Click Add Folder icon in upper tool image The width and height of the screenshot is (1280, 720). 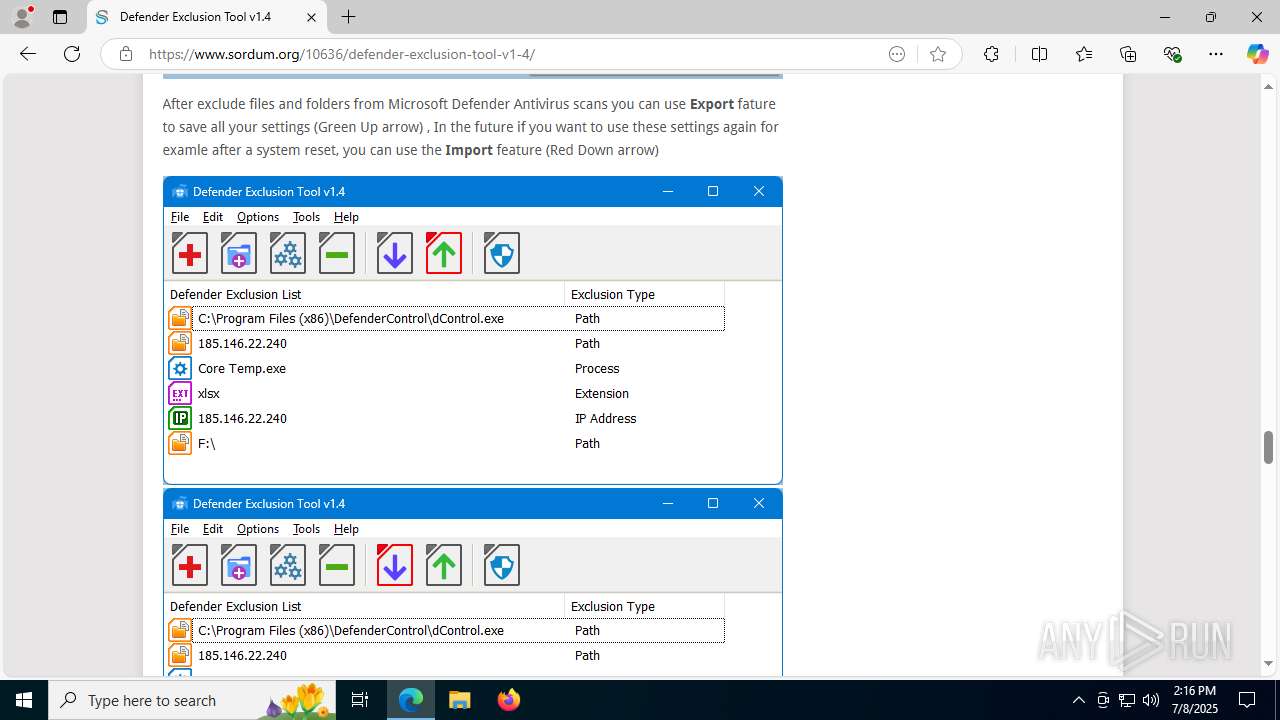point(238,254)
